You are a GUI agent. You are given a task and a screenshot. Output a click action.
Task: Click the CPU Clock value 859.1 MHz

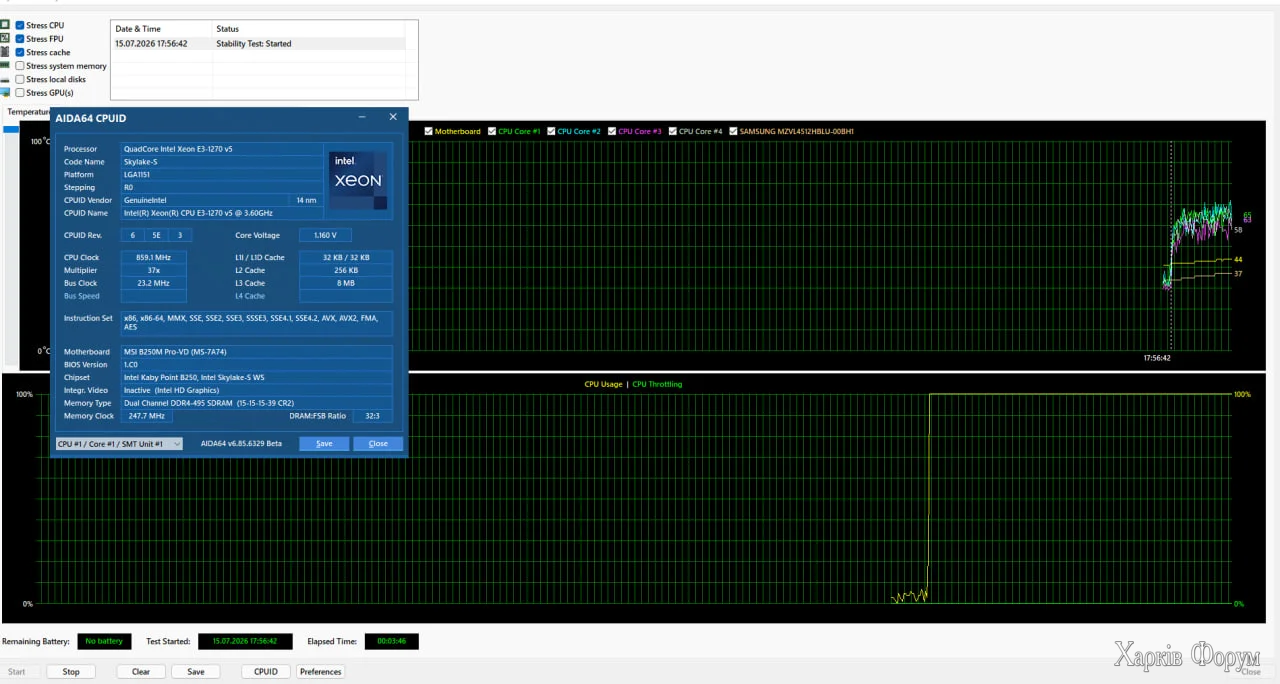click(x=153, y=257)
